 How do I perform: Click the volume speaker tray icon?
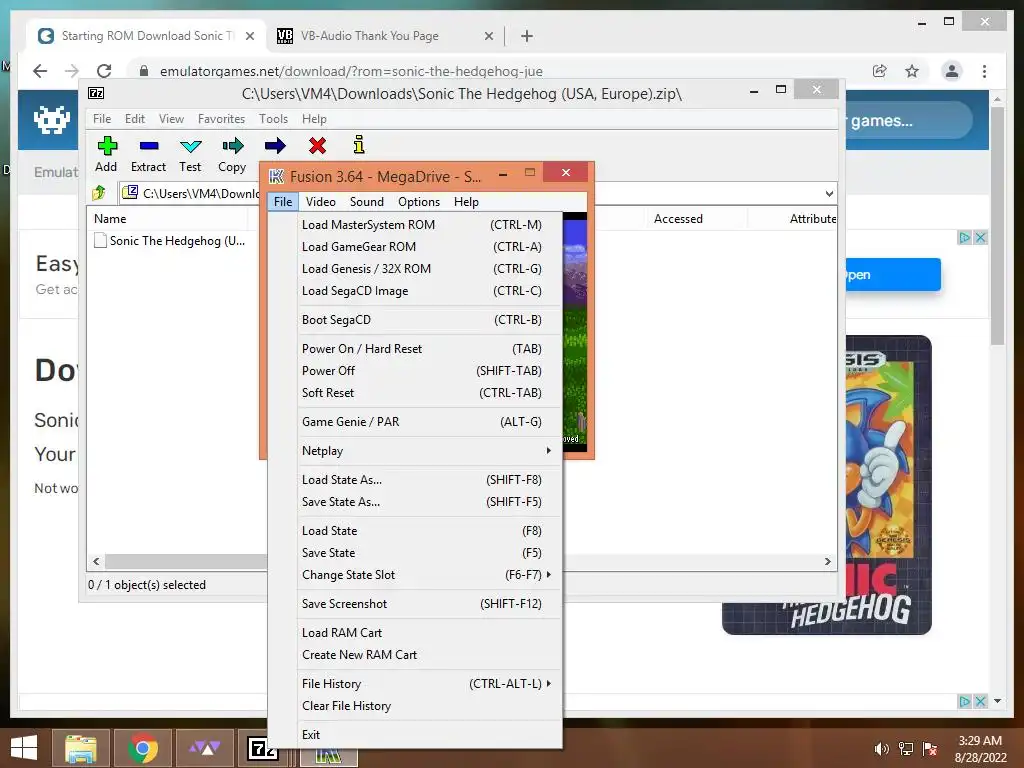[x=881, y=748]
